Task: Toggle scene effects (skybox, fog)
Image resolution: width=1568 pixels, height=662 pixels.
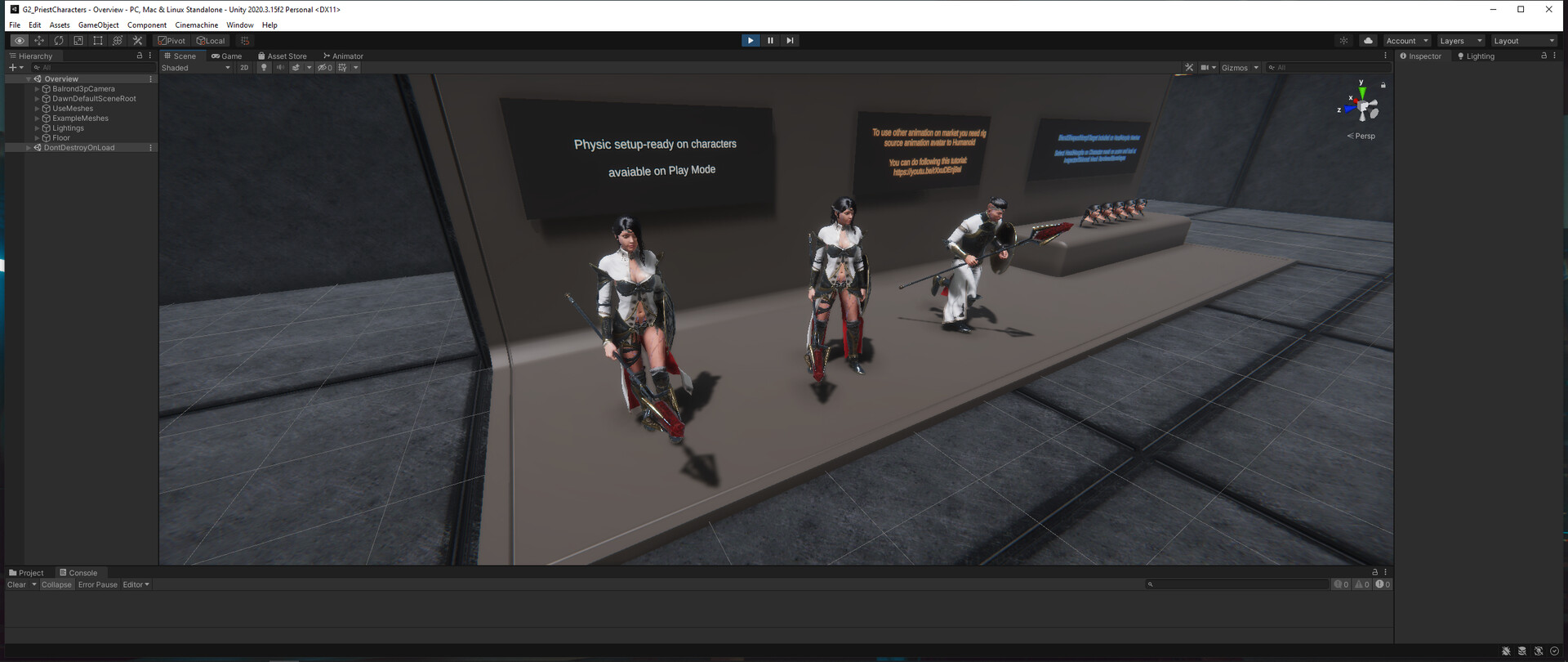Action: [296, 67]
